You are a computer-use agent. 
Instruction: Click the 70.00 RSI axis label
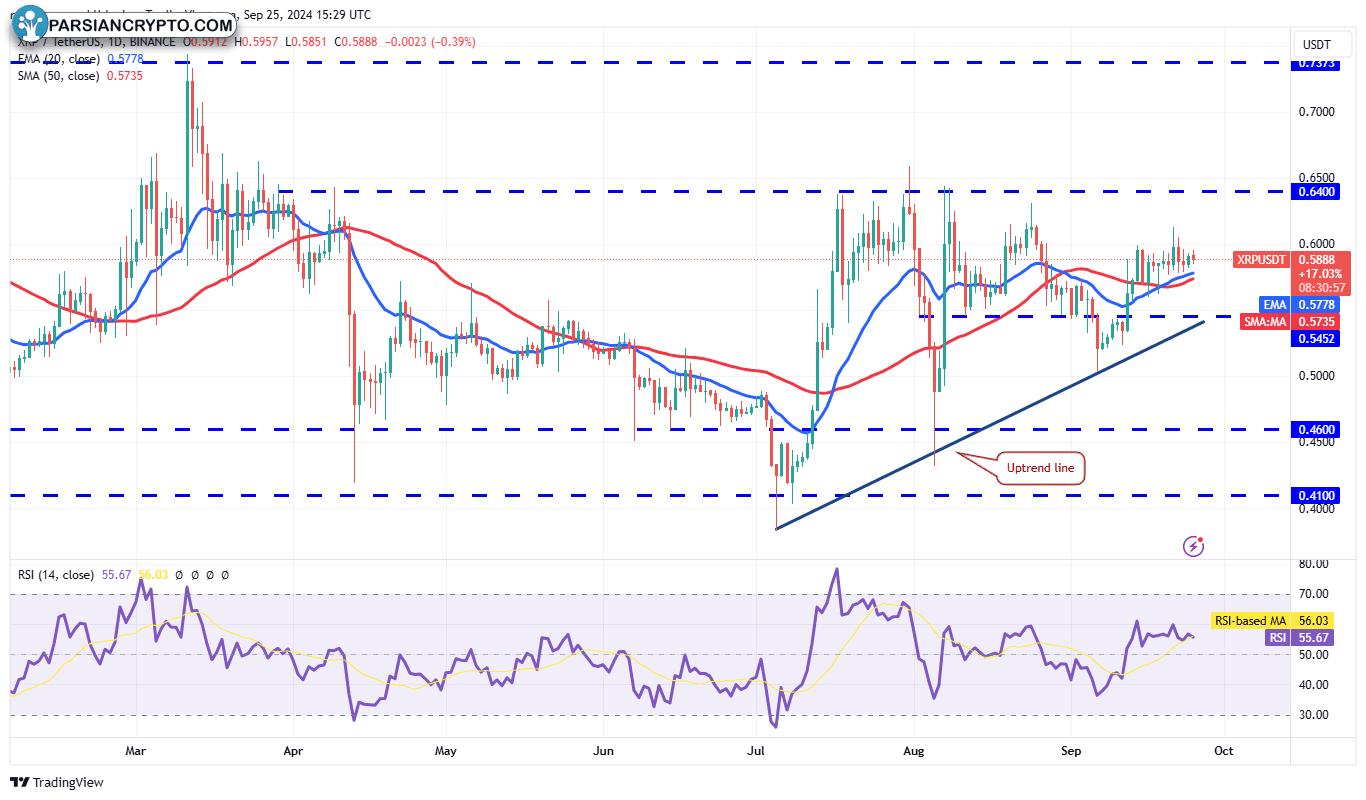[x=1316, y=594]
